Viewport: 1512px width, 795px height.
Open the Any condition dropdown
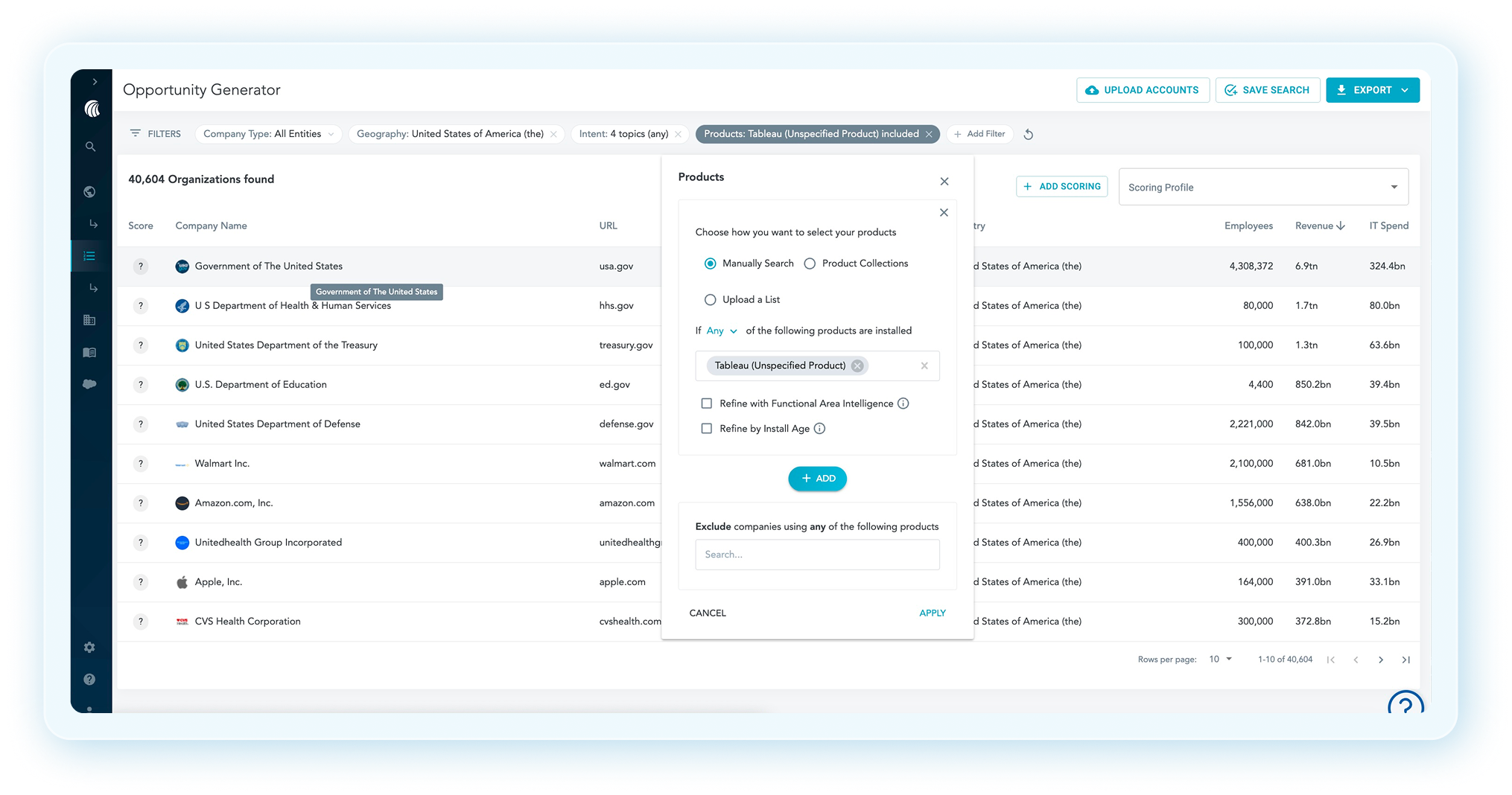tap(722, 331)
